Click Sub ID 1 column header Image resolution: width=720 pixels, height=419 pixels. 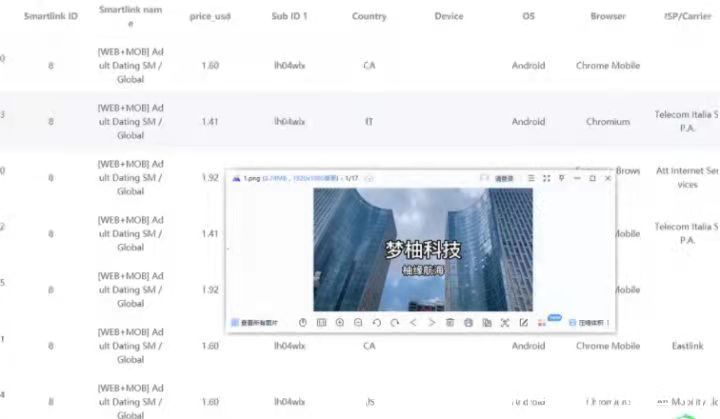pyautogui.click(x=289, y=16)
